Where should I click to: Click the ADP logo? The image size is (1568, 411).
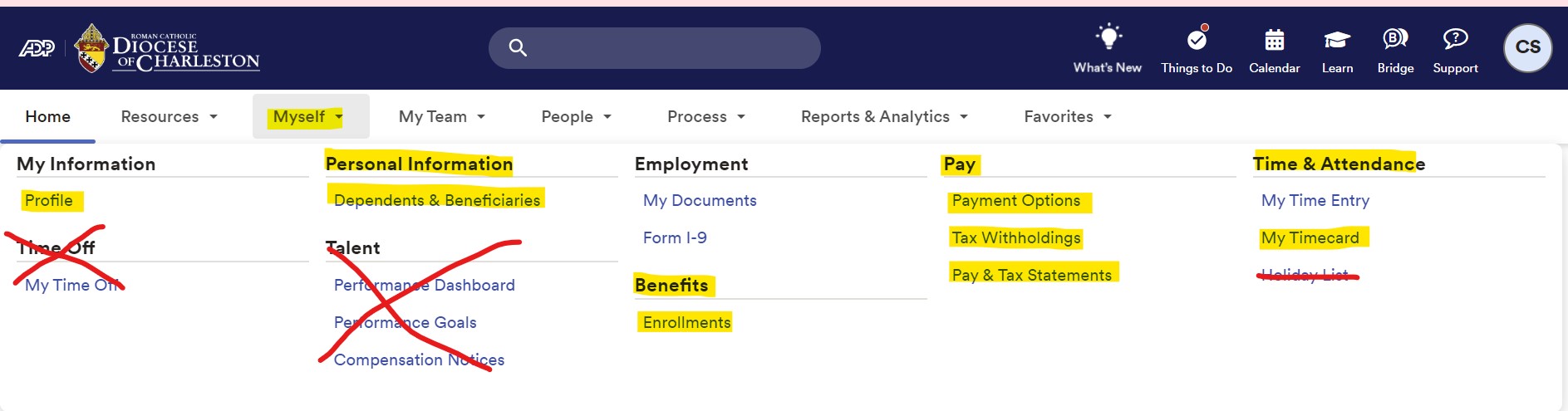[x=37, y=48]
